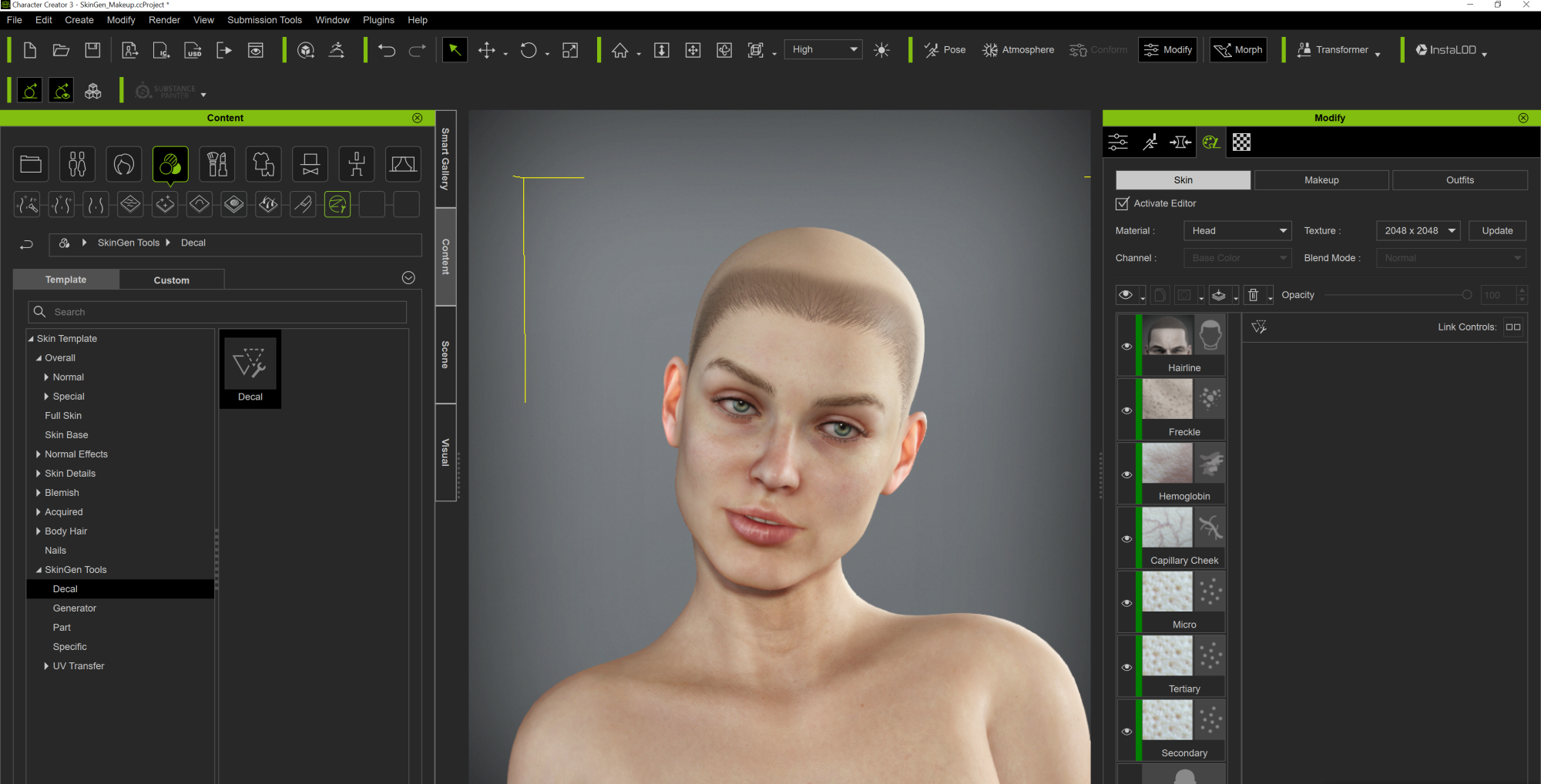Viewport: 1541px width, 784px height.
Task: Toggle the Activate Editor checkbox
Action: (1123, 203)
